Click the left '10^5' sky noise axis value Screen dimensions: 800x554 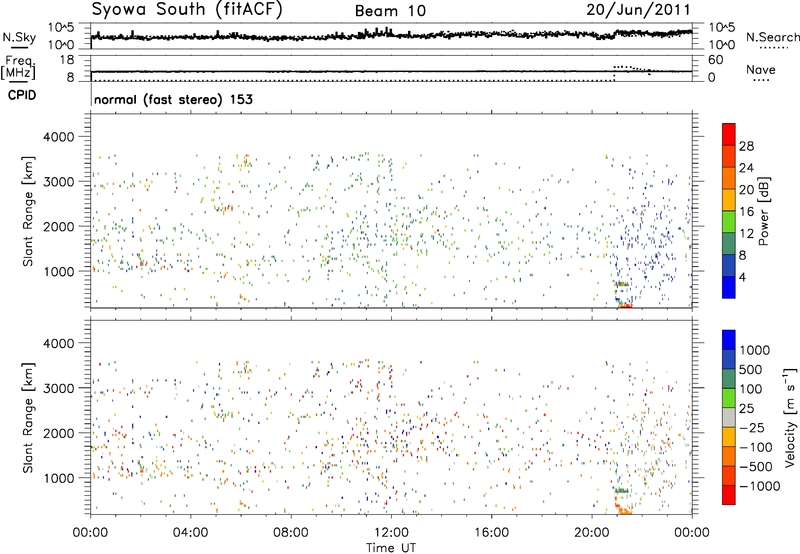(61, 28)
